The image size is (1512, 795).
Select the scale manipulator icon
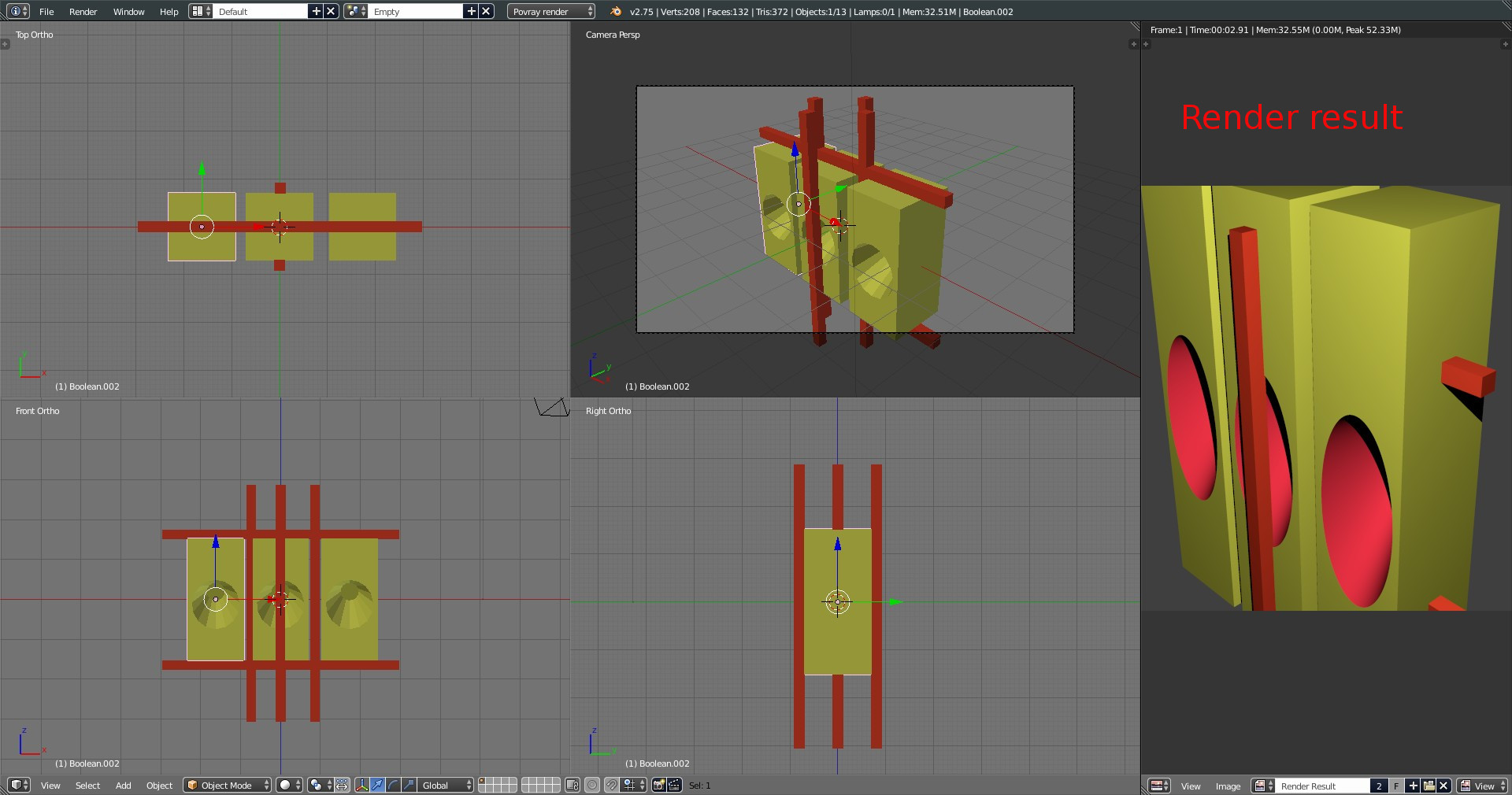point(409,785)
